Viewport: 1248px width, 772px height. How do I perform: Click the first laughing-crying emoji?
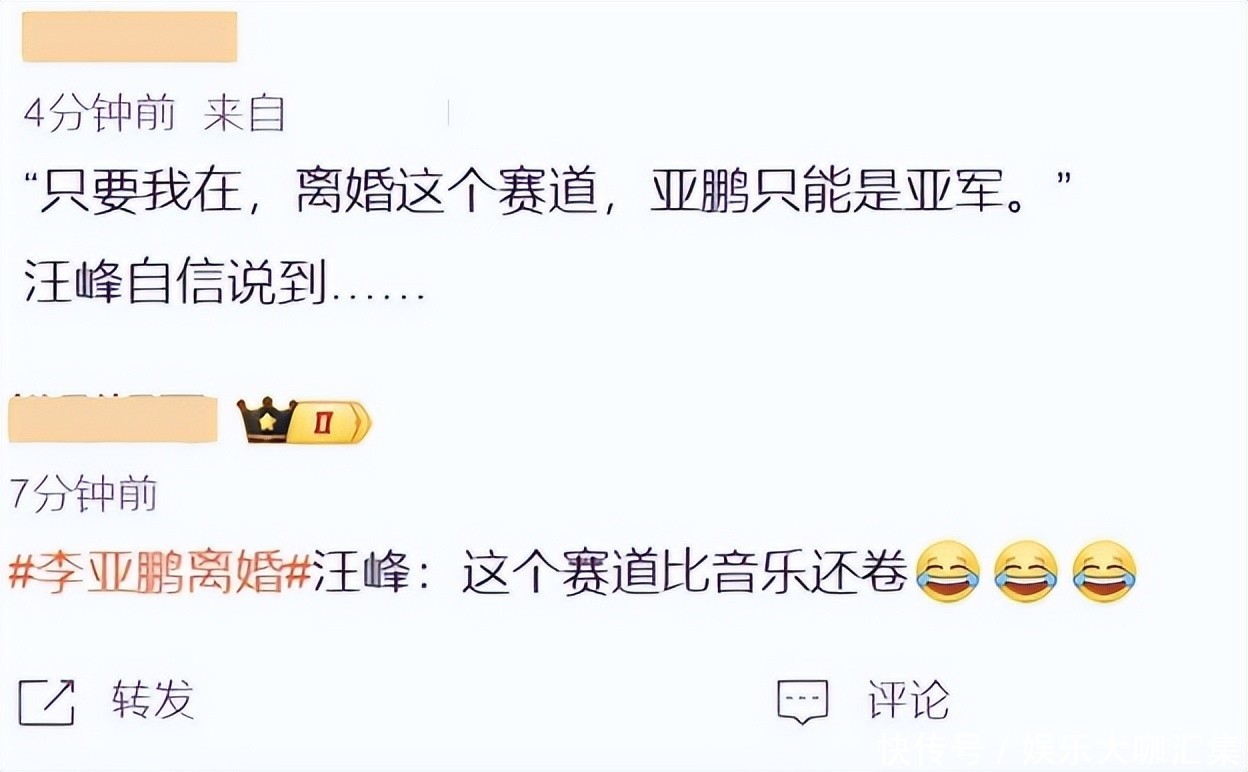pos(947,572)
